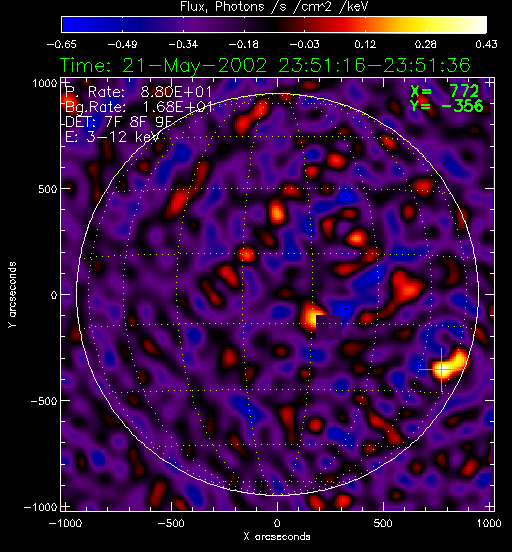
Task: Click the X arcseconds axis title
Action: point(277,537)
